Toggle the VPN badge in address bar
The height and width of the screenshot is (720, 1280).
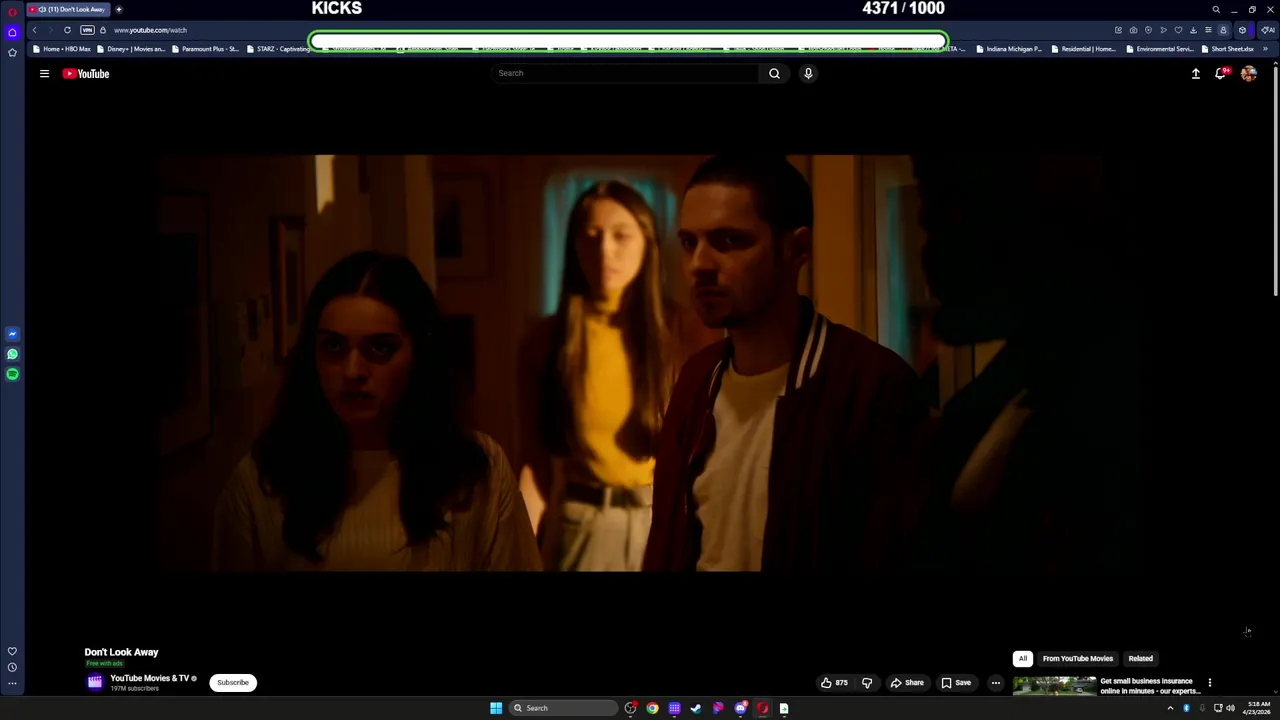(x=87, y=30)
